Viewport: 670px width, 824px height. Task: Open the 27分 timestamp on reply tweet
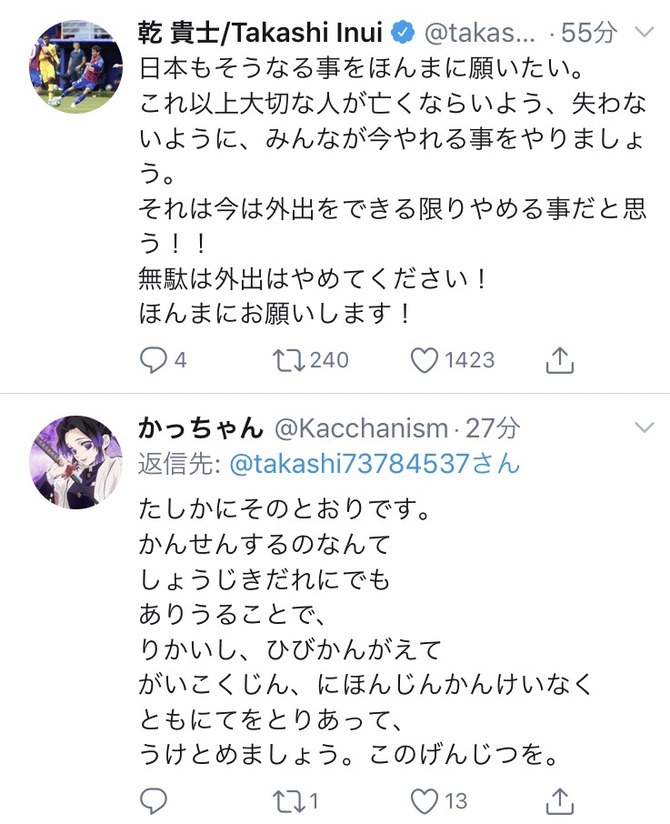click(492, 428)
